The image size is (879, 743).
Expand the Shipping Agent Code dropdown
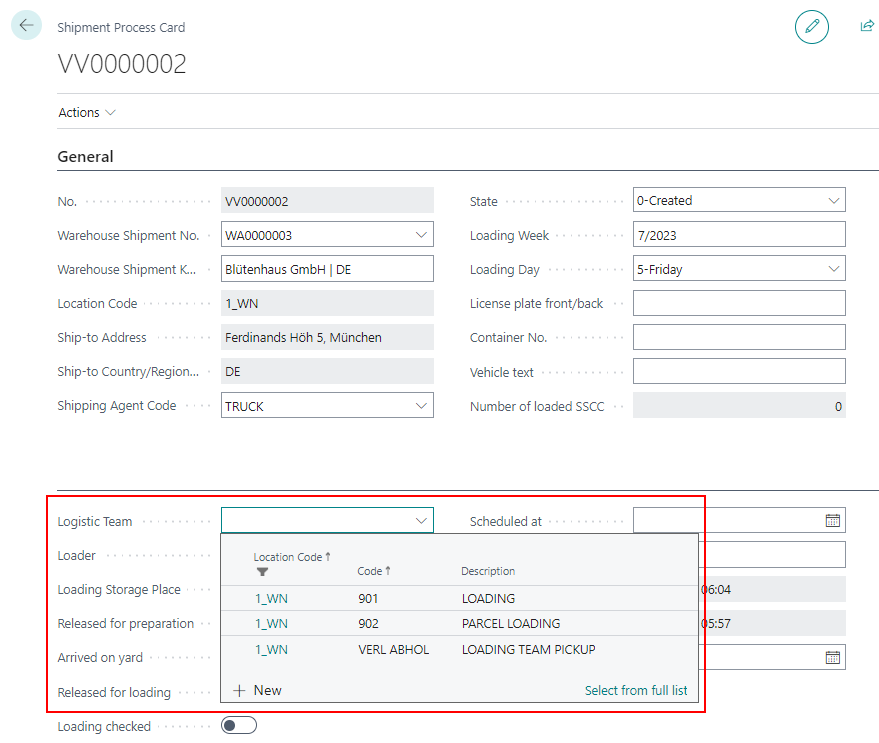point(421,406)
